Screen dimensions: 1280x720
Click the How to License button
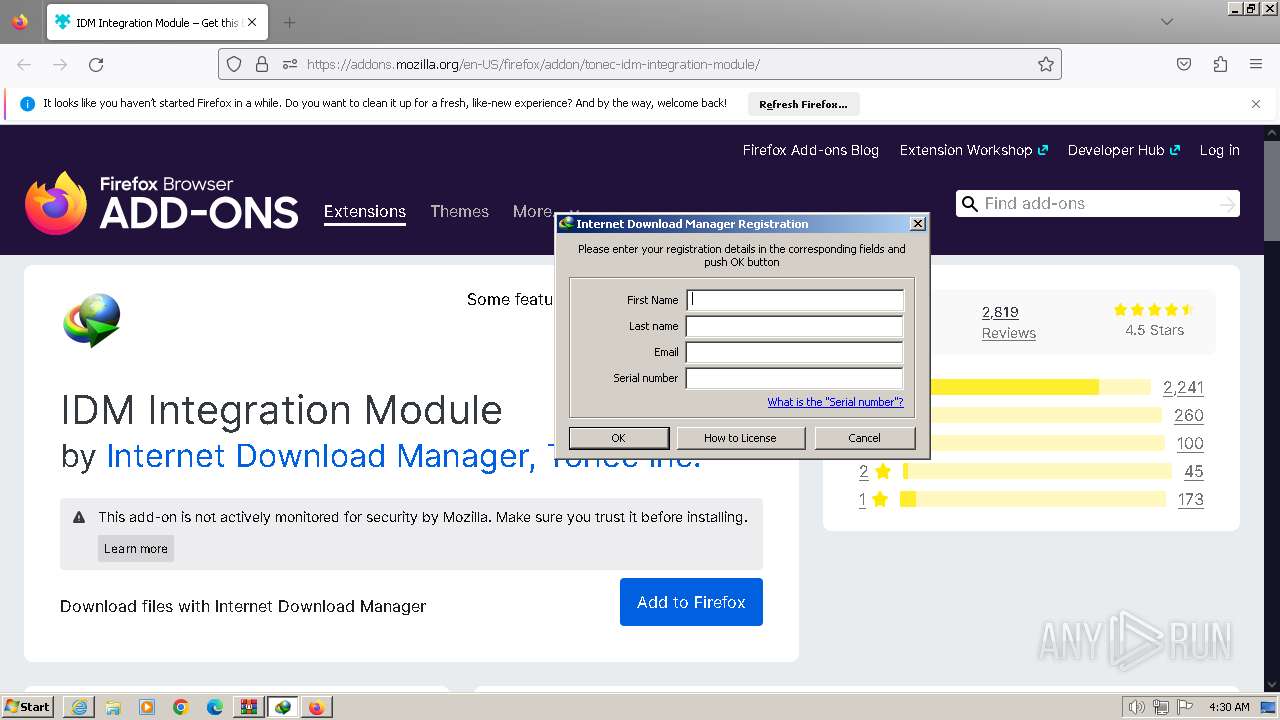740,438
